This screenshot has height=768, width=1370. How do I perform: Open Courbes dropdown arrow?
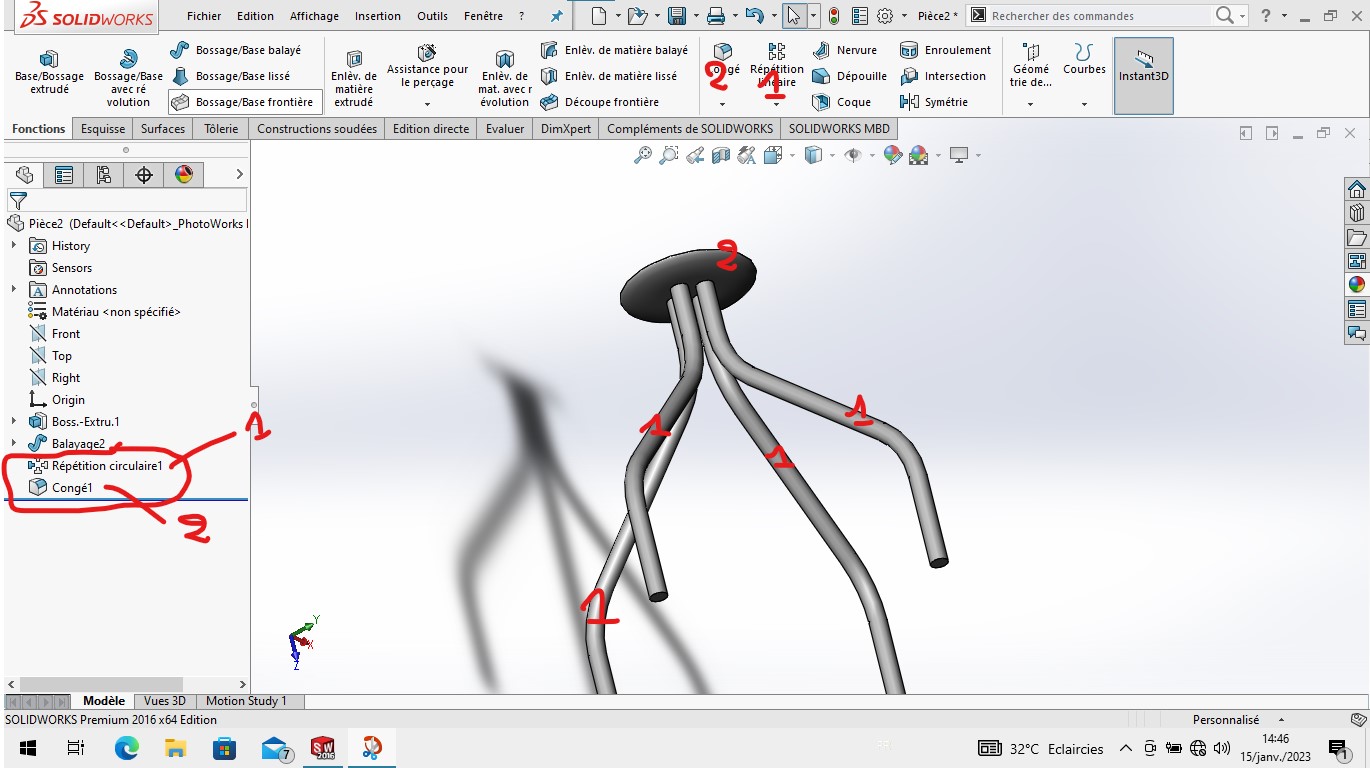tap(1084, 104)
